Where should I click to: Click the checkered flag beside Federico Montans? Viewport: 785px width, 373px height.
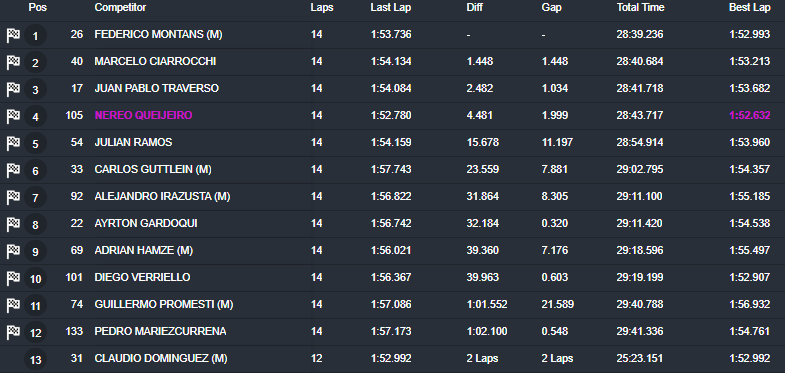pos(13,35)
